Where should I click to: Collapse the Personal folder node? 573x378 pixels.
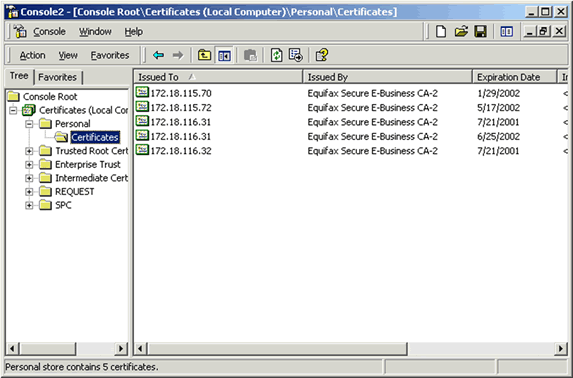pos(29,124)
